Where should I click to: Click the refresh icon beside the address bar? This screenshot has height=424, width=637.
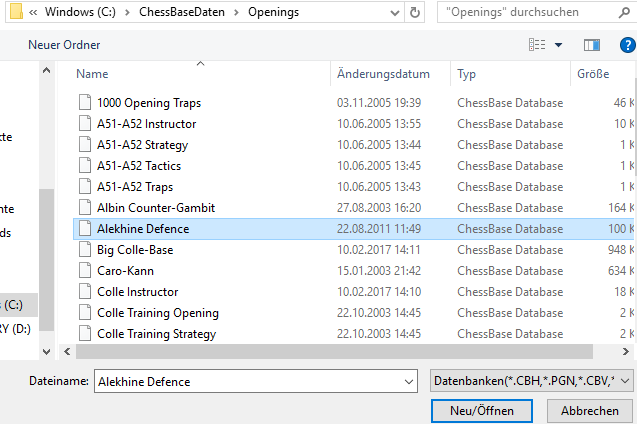(415, 12)
